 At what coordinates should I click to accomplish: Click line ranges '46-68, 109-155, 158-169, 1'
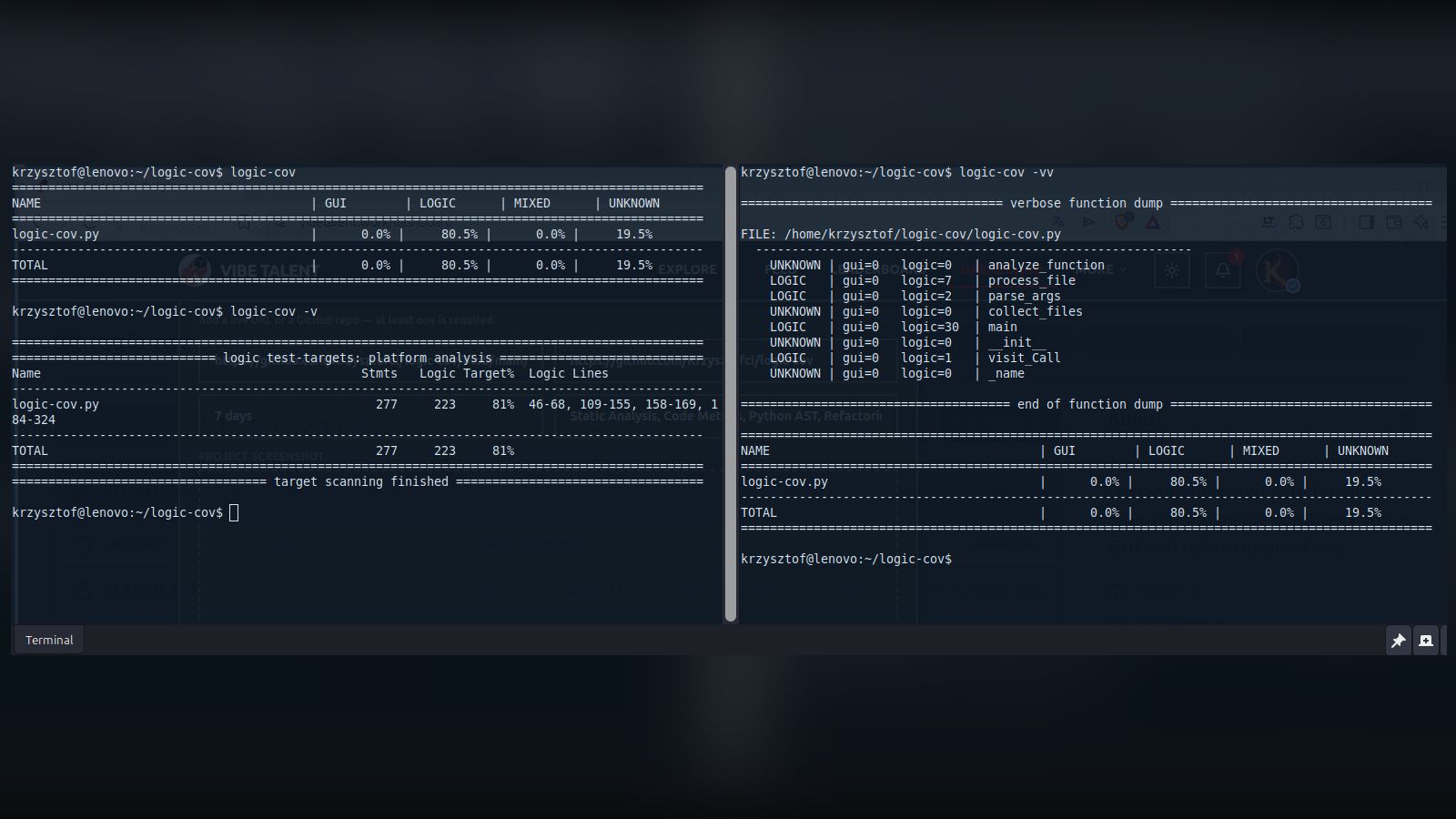623,404
